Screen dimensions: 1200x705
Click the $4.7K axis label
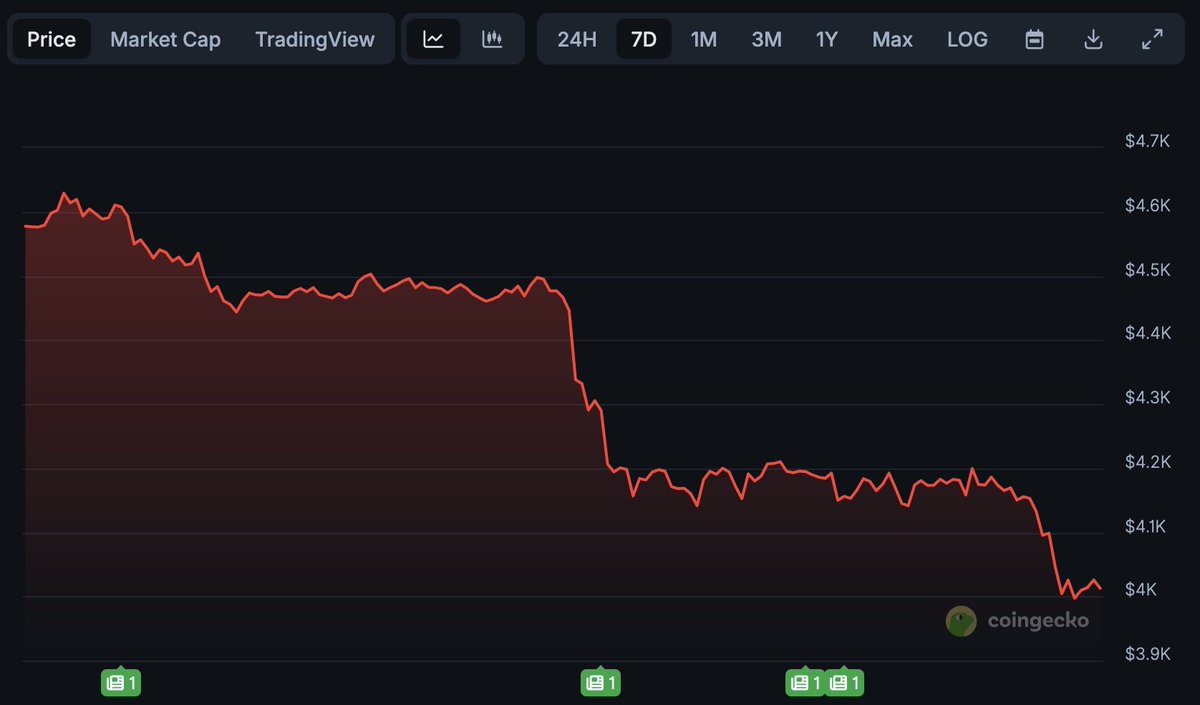click(1146, 142)
